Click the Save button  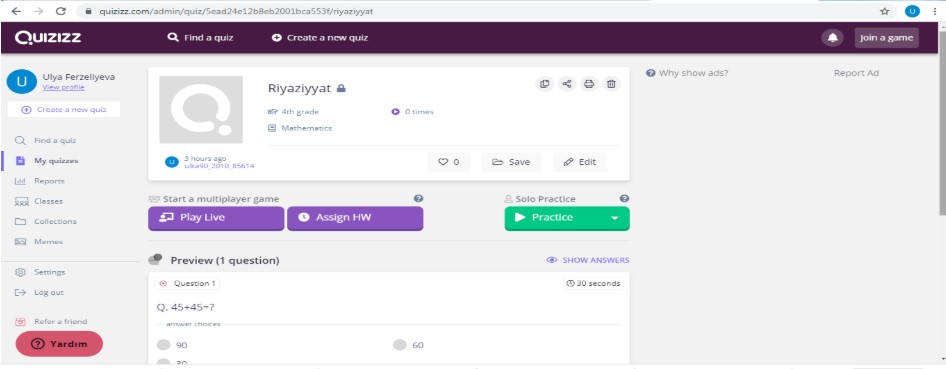[511, 162]
